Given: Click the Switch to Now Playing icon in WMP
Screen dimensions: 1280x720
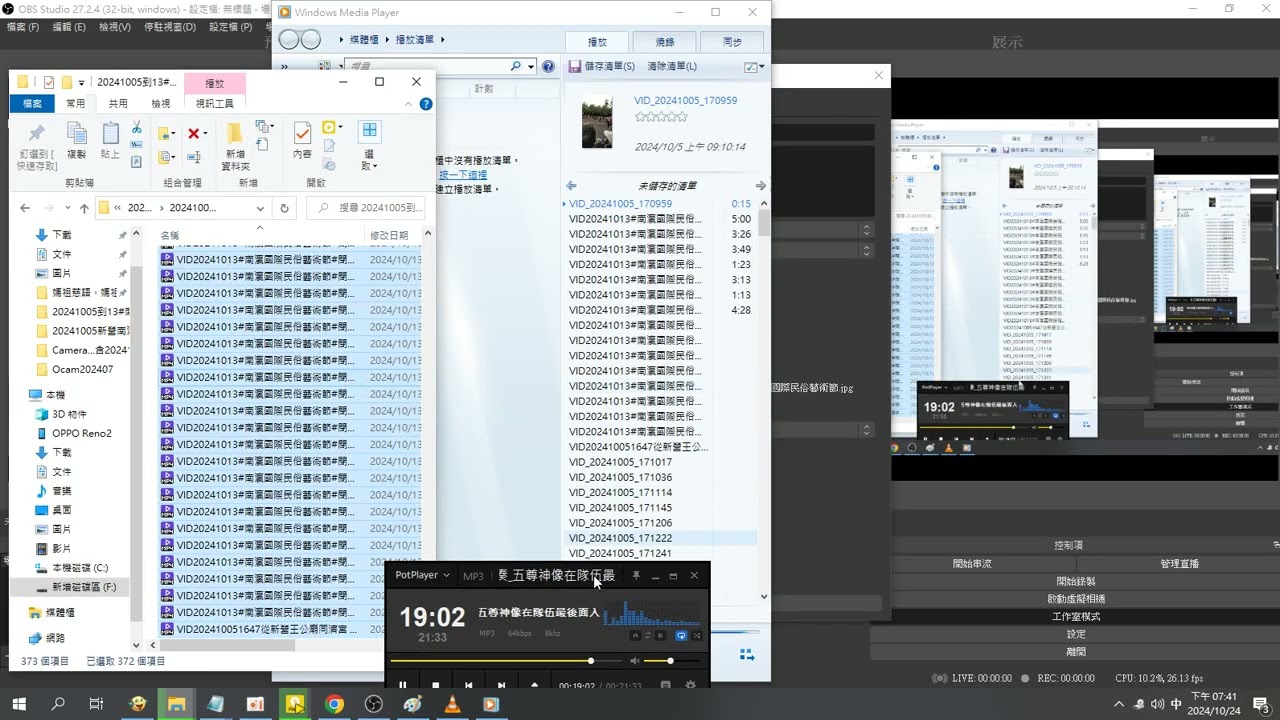Looking at the screenshot, I should 746,655.
